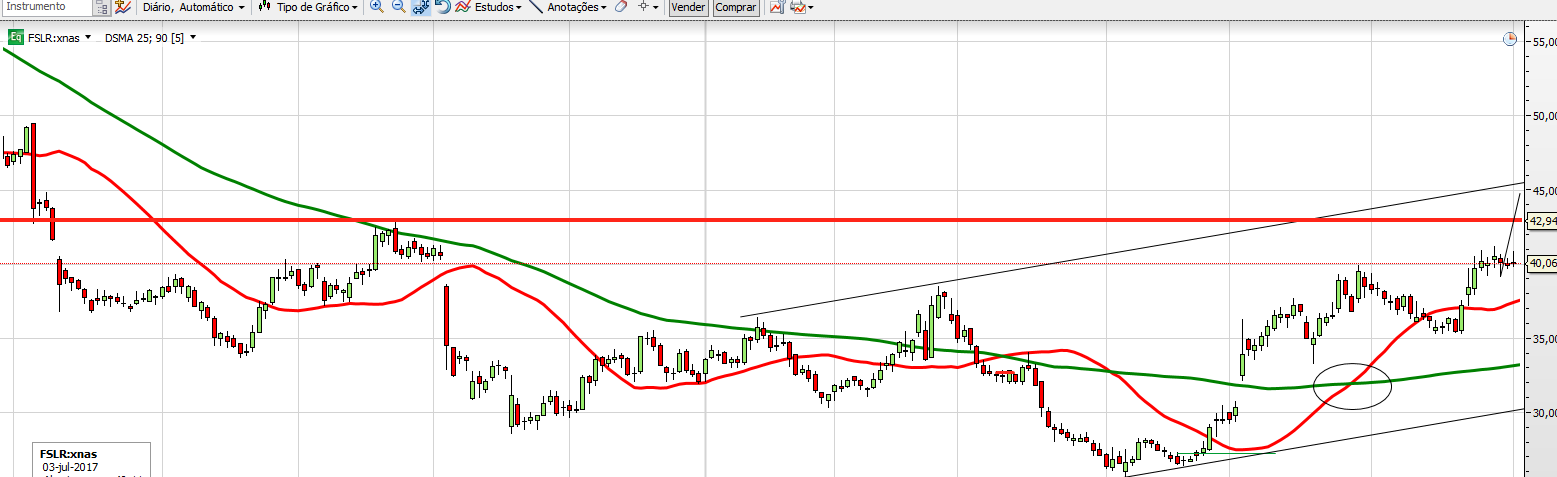Click the chart comparison icon beside Instrumento
Screen dimensions: 1557x477
coord(122,7)
